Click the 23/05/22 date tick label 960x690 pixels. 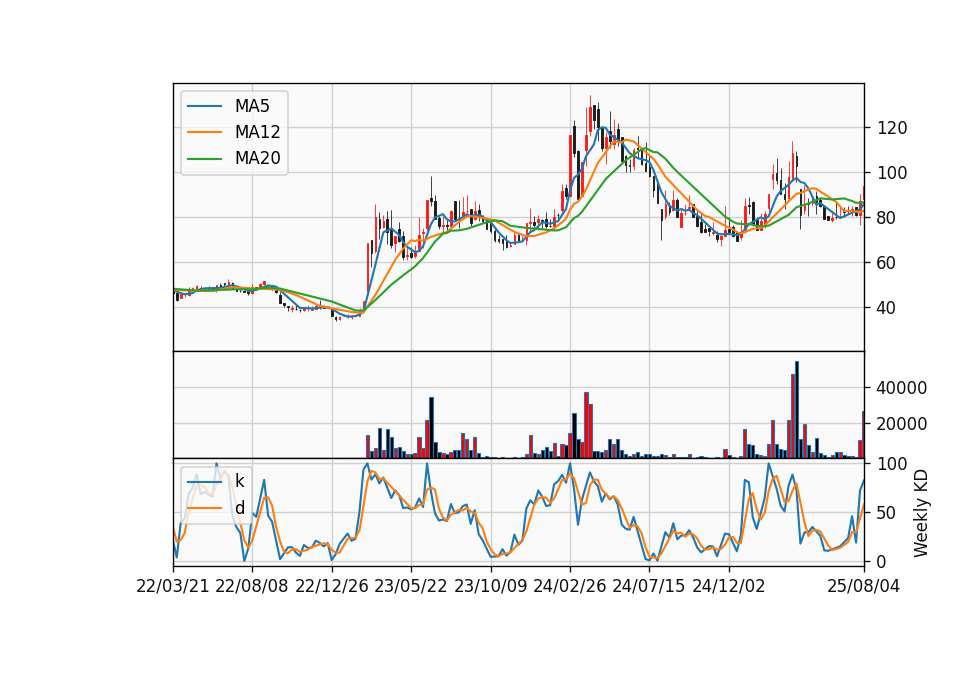[411, 586]
